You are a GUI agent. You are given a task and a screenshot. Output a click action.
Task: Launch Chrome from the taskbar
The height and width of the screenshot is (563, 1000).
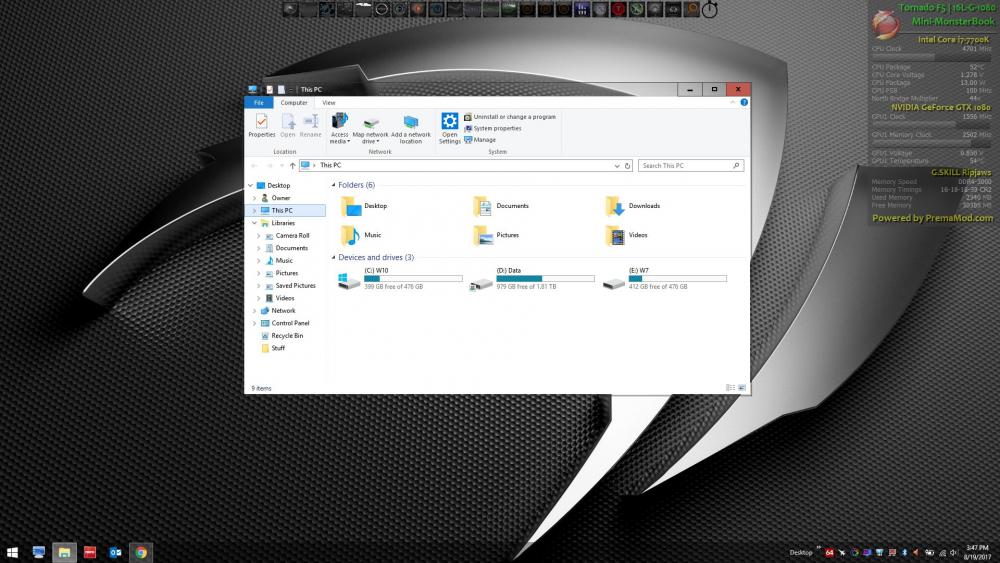[x=141, y=552]
